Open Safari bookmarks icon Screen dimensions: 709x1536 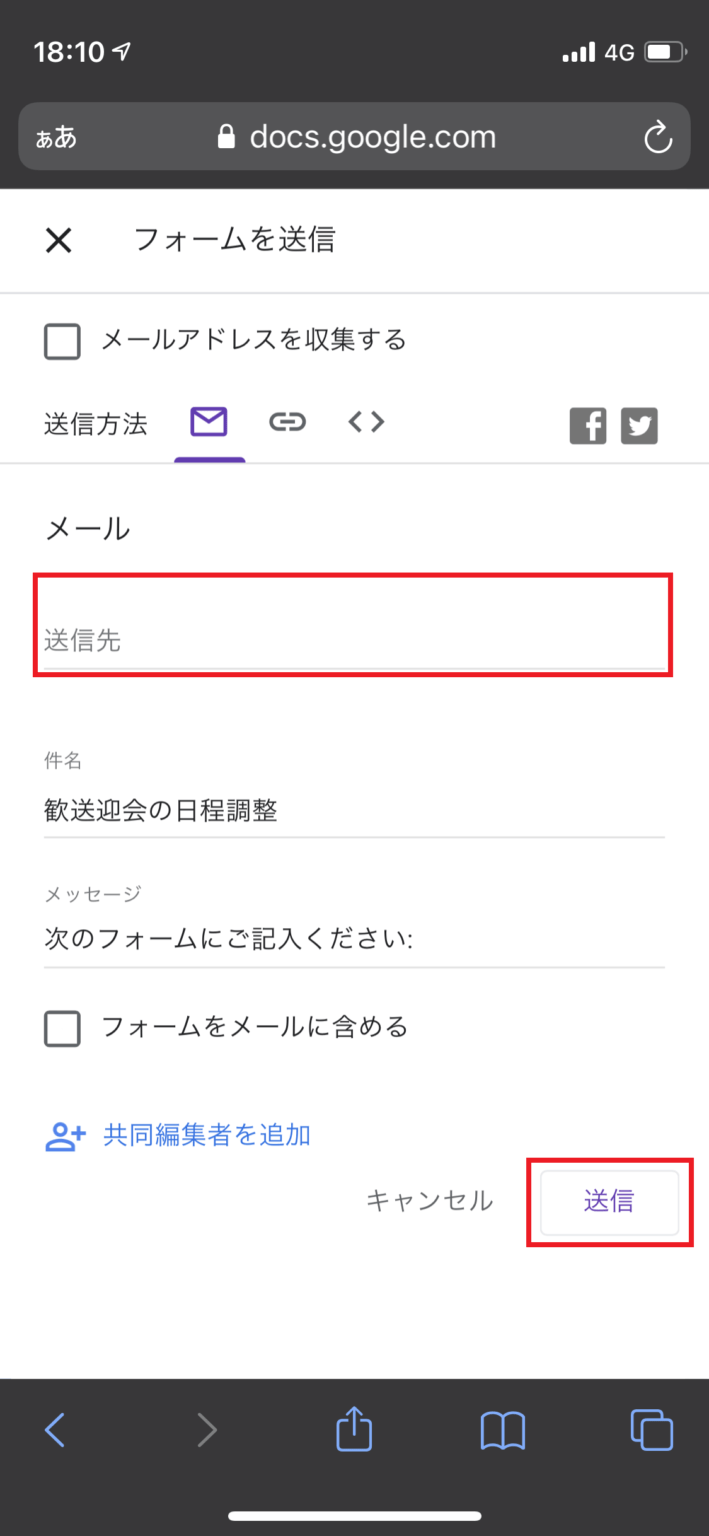tap(502, 1430)
